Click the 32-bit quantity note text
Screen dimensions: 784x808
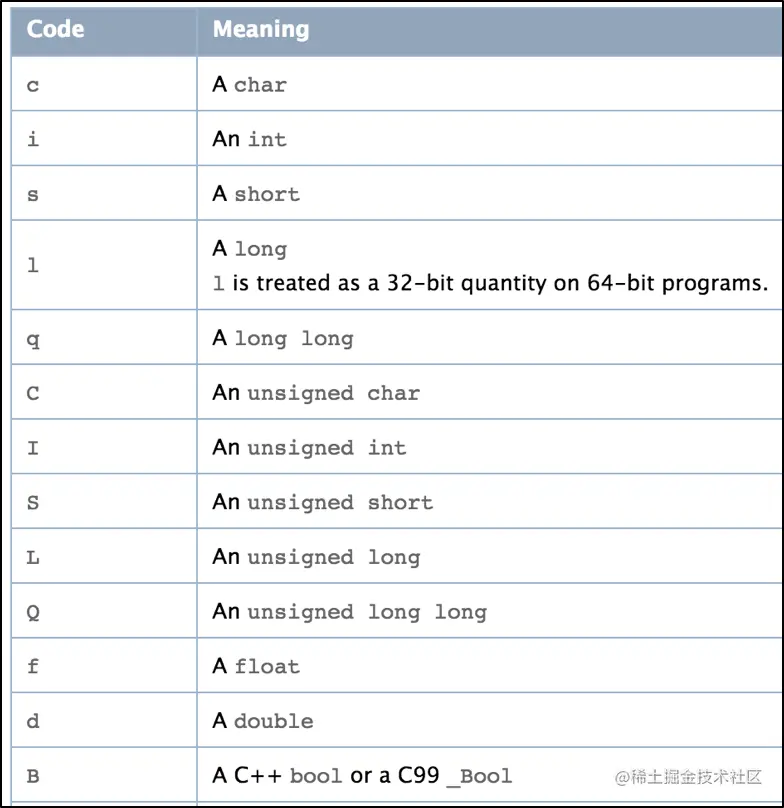[x=490, y=283]
